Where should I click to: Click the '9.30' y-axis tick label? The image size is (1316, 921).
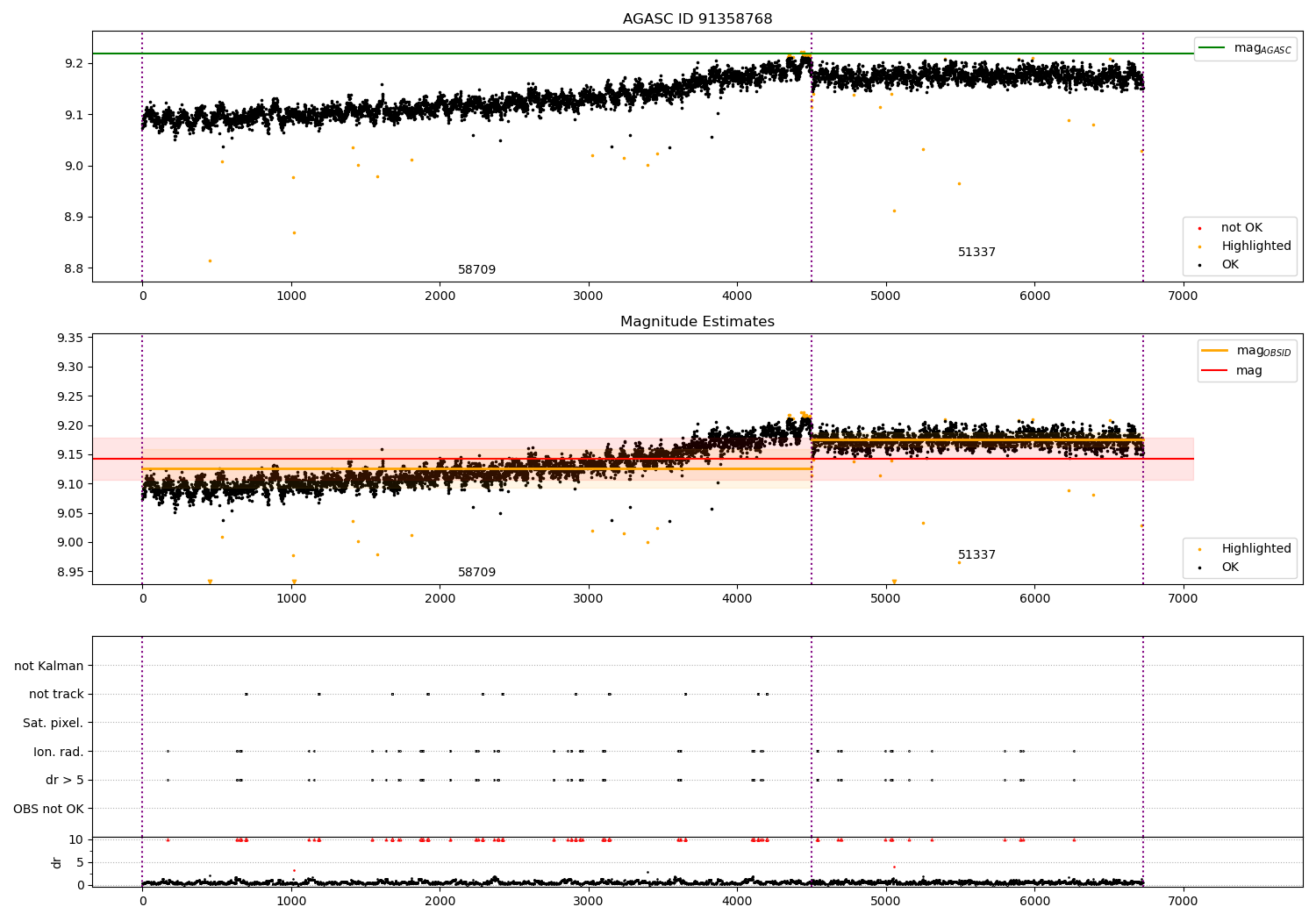pyautogui.click(x=70, y=368)
